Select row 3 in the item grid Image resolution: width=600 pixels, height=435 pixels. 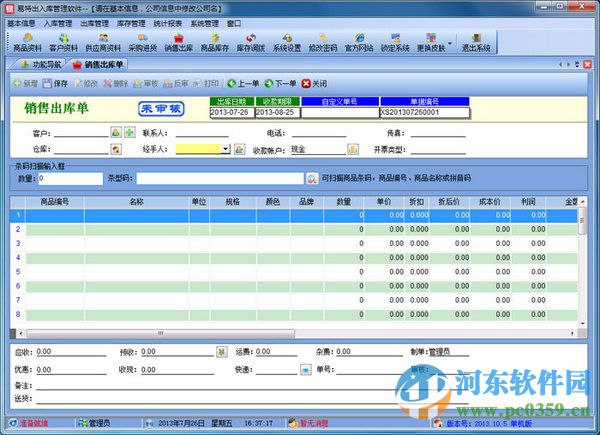293,243
